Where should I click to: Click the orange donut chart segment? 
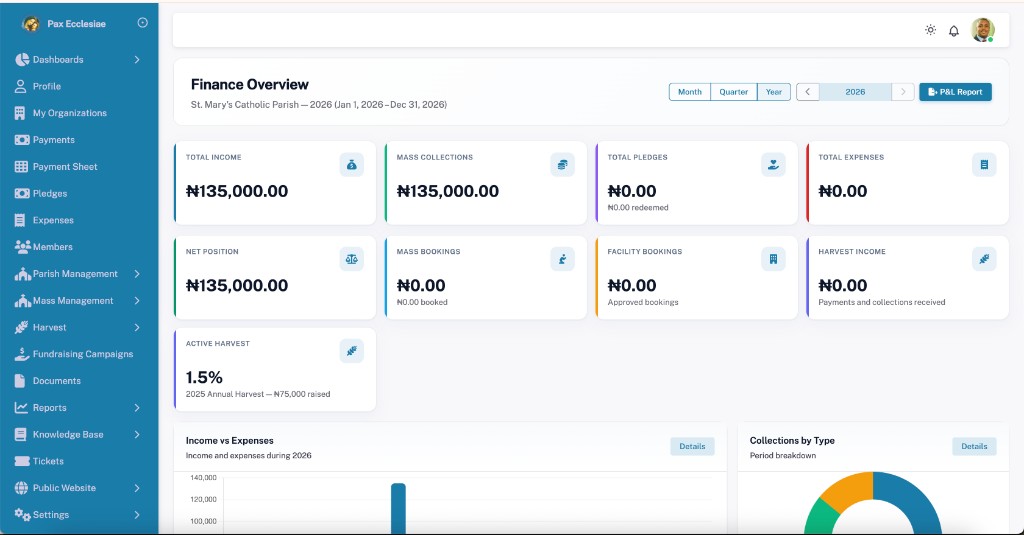point(850,491)
